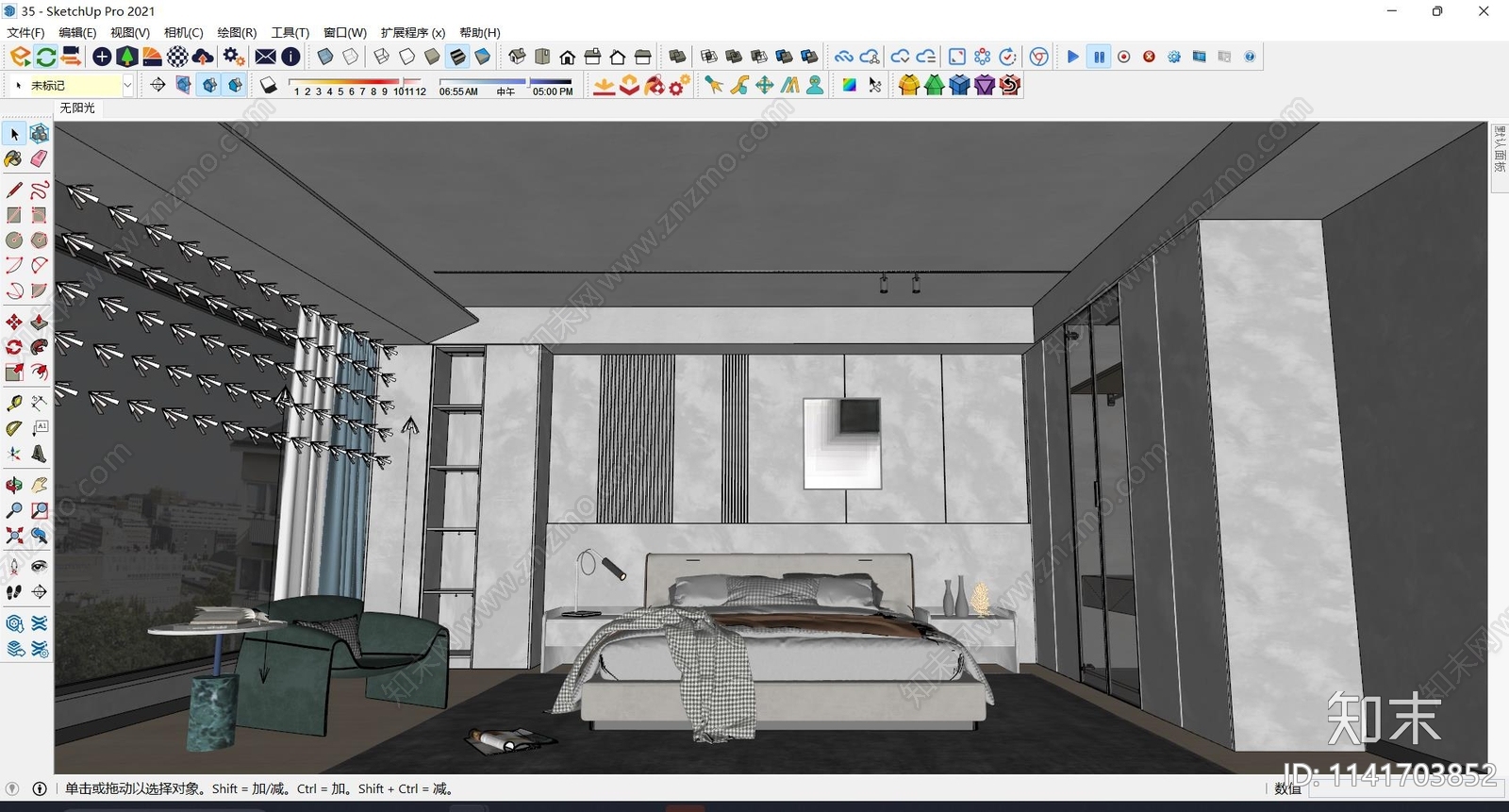Click the info about icon
The width and height of the screenshot is (1509, 812).
tap(291, 57)
